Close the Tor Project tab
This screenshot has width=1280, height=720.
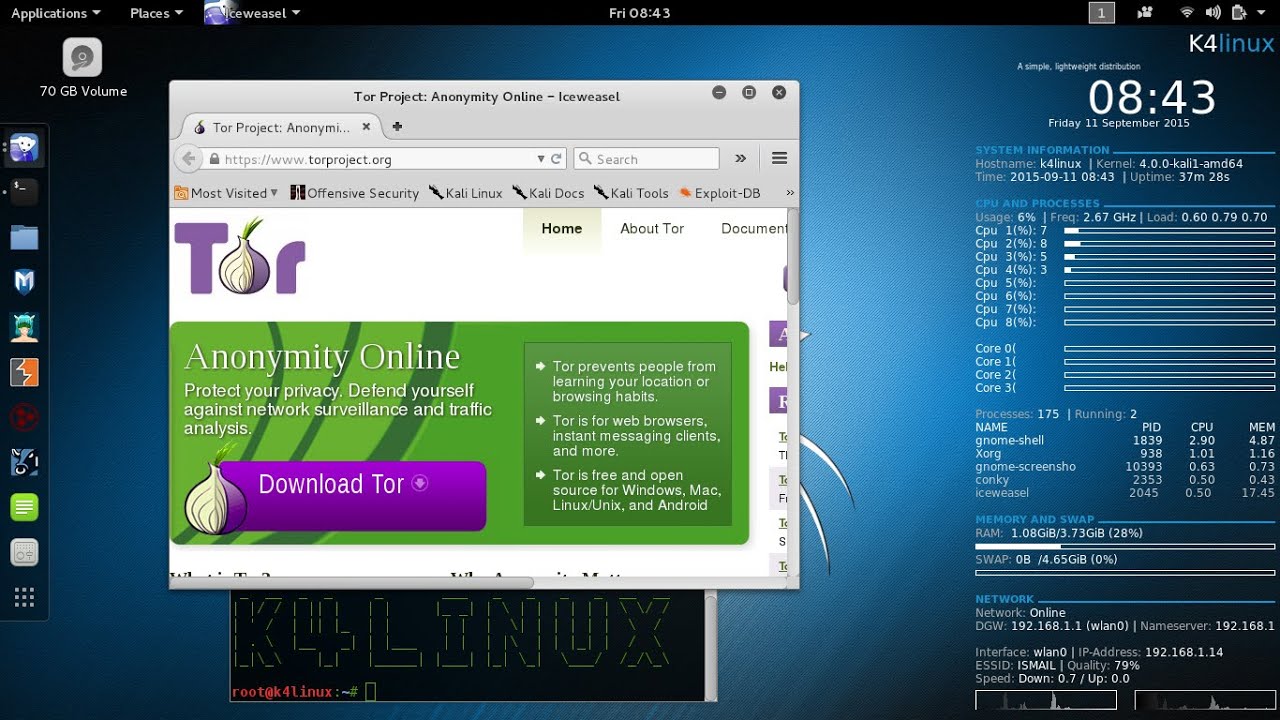366,127
